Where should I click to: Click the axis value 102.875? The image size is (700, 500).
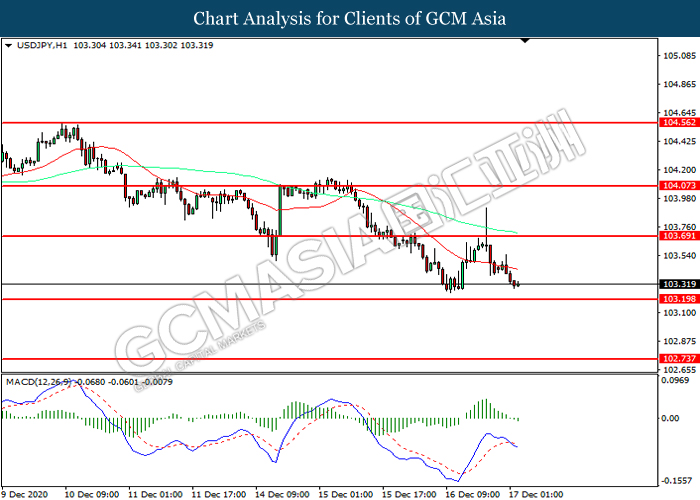tap(679, 341)
